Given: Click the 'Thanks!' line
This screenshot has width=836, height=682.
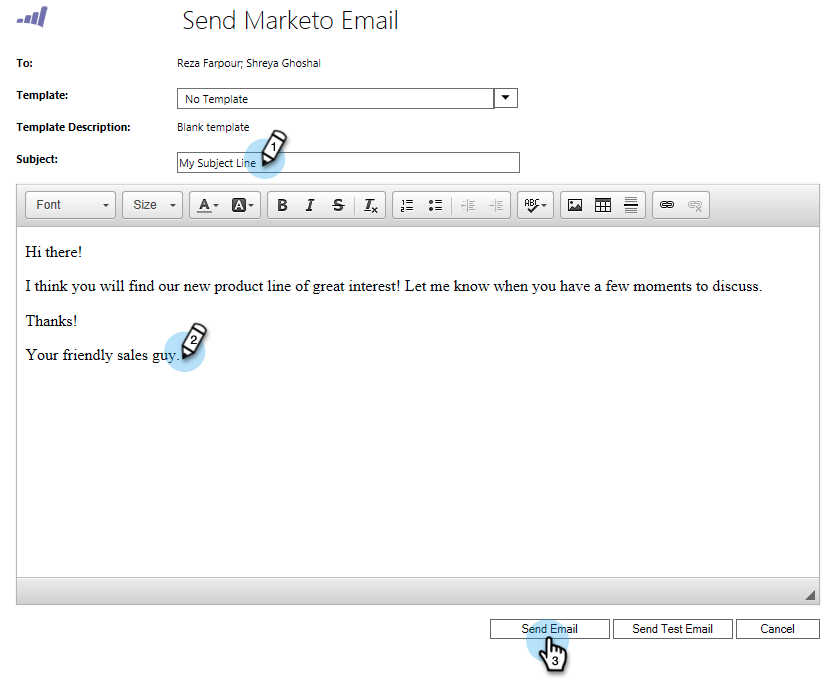Looking at the screenshot, I should (51, 321).
